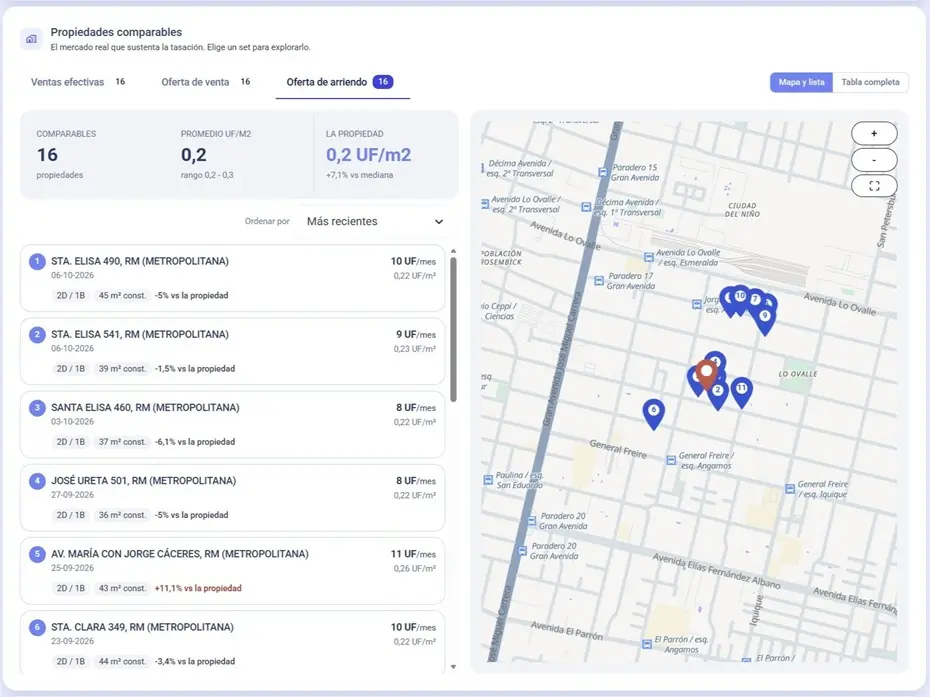The height and width of the screenshot is (697, 930).
Task: Click the Avenida Lo Ovalle esq. Esmeralda bus stop icon
Action: tap(648, 257)
